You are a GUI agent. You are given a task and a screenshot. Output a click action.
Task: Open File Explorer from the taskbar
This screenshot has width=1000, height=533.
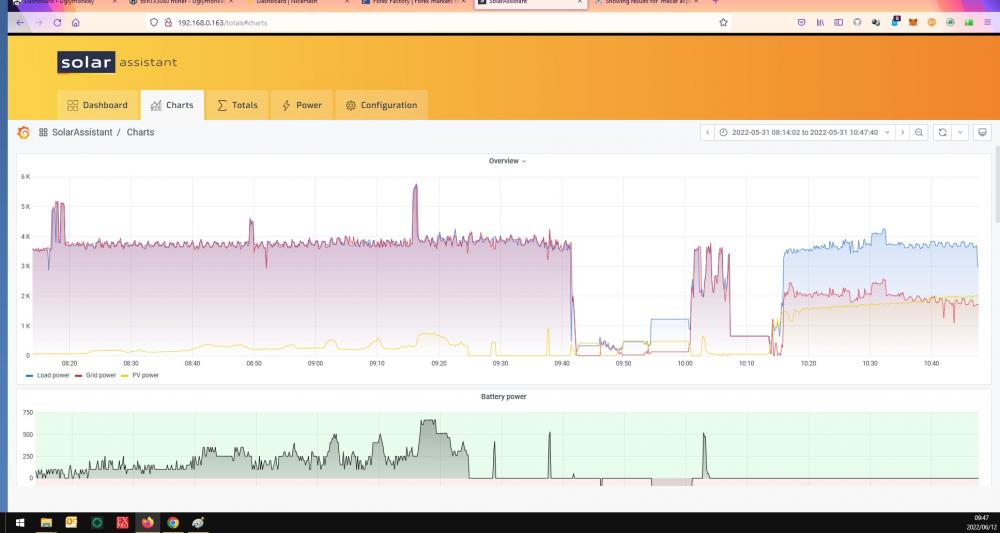46,523
